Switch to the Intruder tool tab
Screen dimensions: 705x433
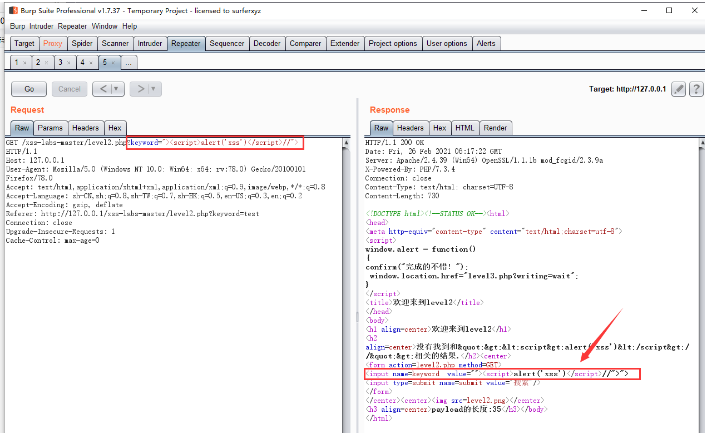pyautogui.click(x=150, y=43)
